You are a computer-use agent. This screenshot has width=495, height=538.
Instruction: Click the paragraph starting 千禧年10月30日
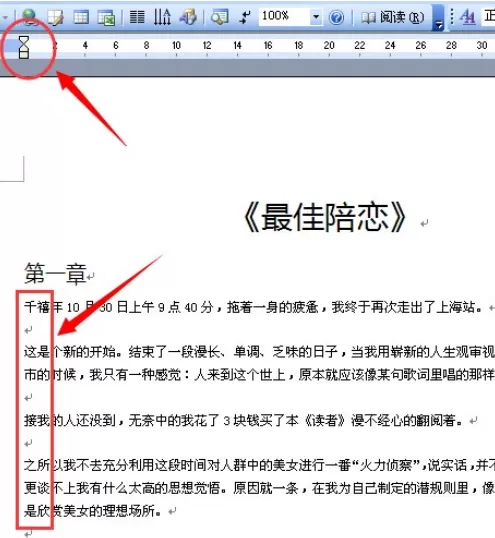254,307
